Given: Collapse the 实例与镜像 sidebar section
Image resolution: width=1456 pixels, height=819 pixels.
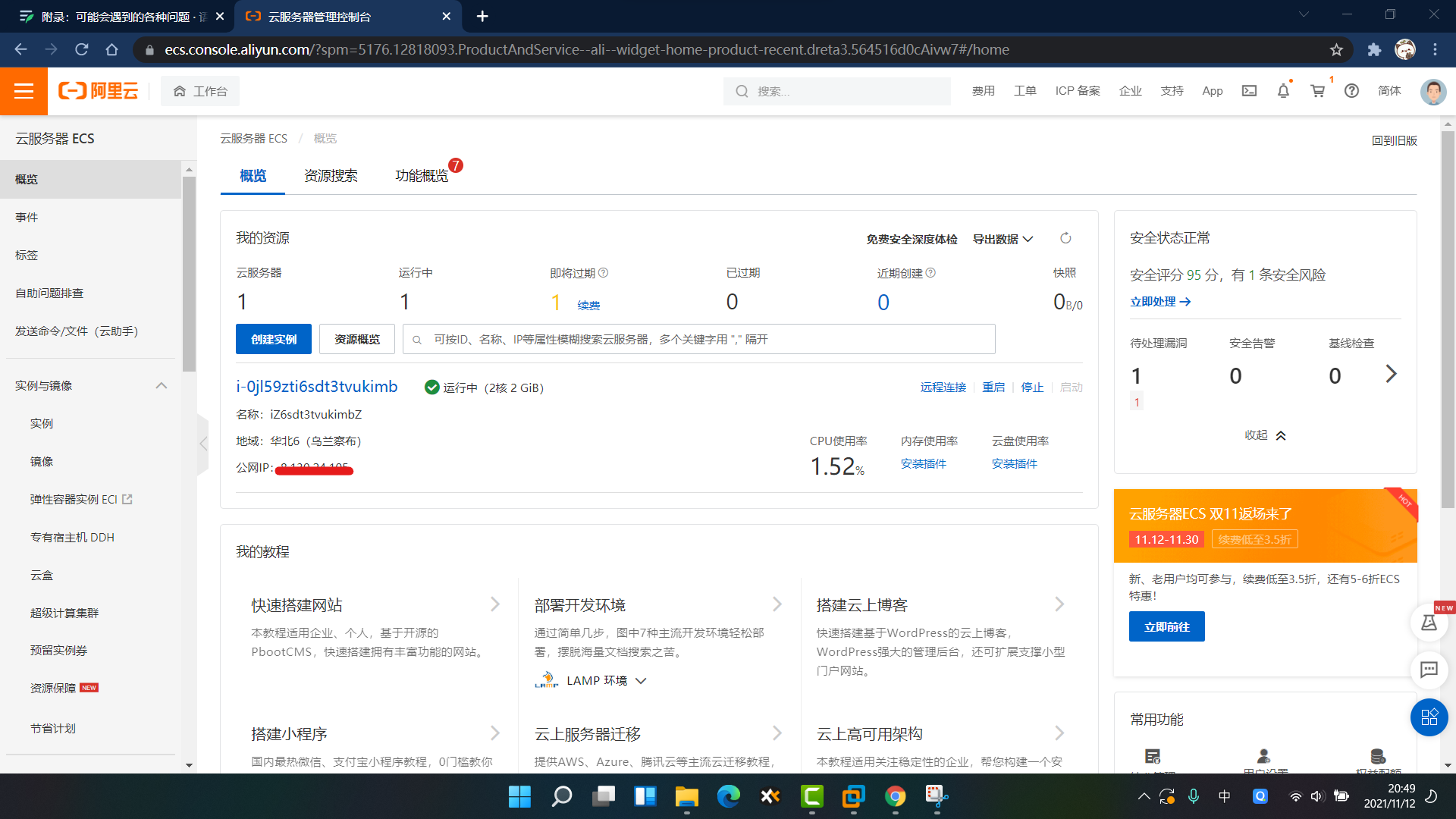Looking at the screenshot, I should [x=161, y=385].
